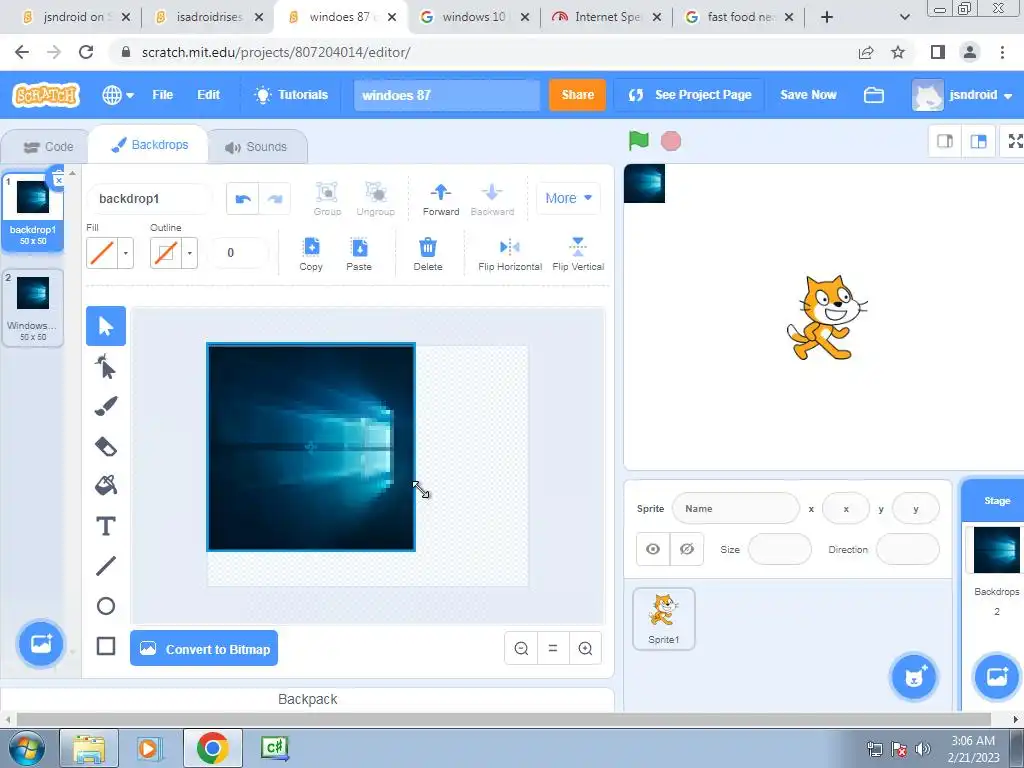Screen dimensions: 1024x768
Task: Open Chrome from the Windows taskbar
Action: 212,748
